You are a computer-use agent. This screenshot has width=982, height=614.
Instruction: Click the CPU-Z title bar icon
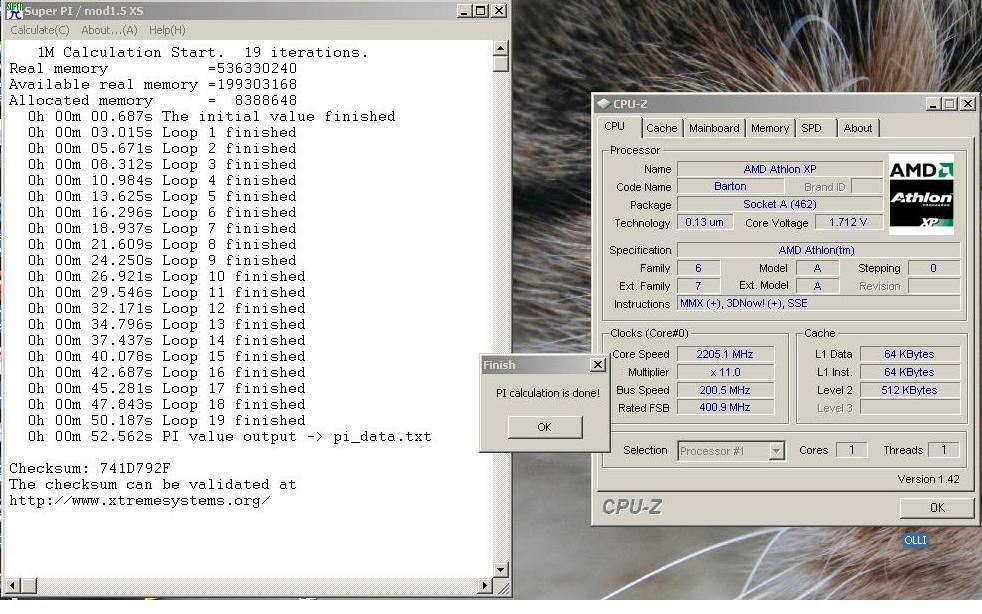click(603, 103)
